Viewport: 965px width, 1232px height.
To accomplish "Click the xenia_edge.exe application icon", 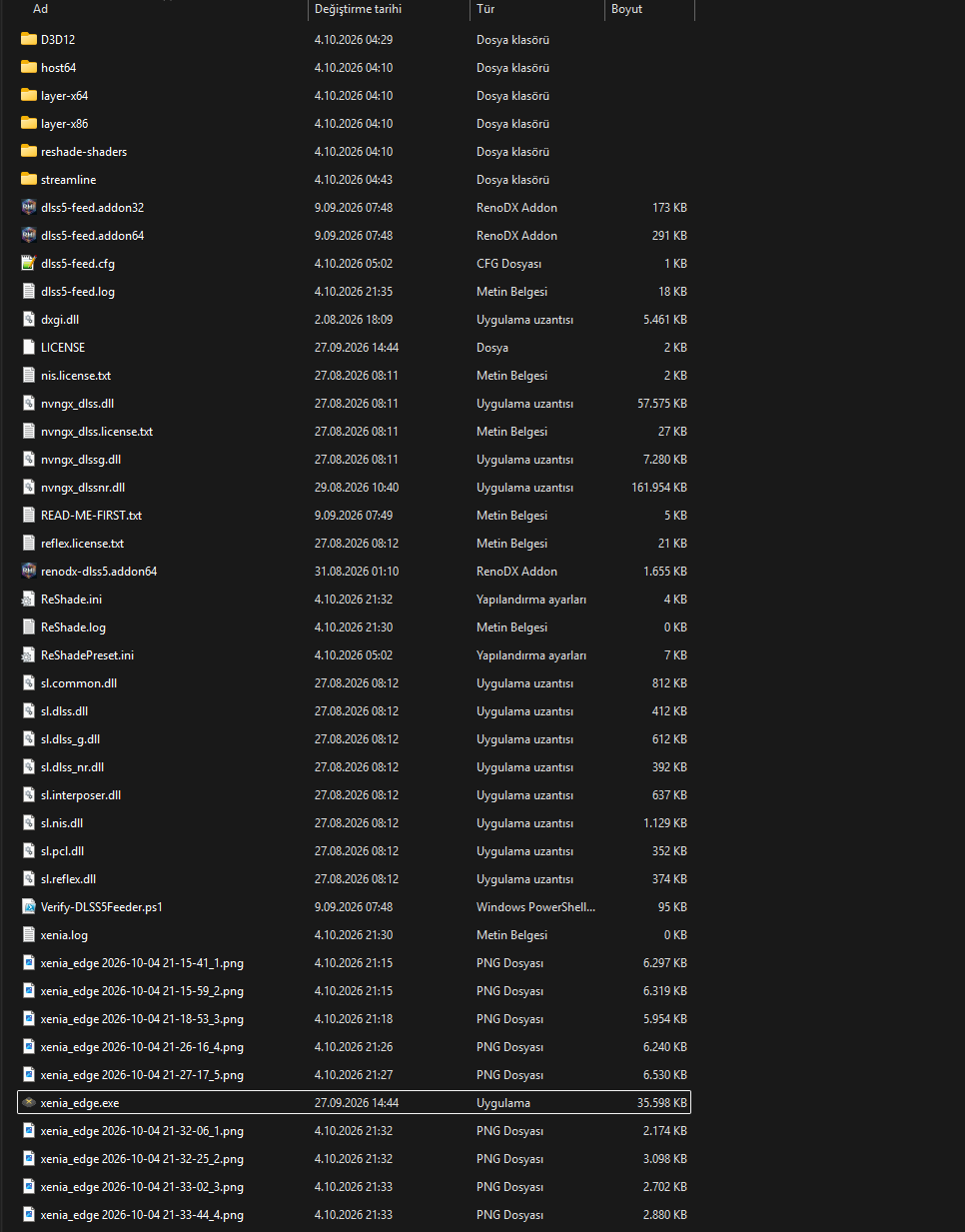I will pos(29,1103).
